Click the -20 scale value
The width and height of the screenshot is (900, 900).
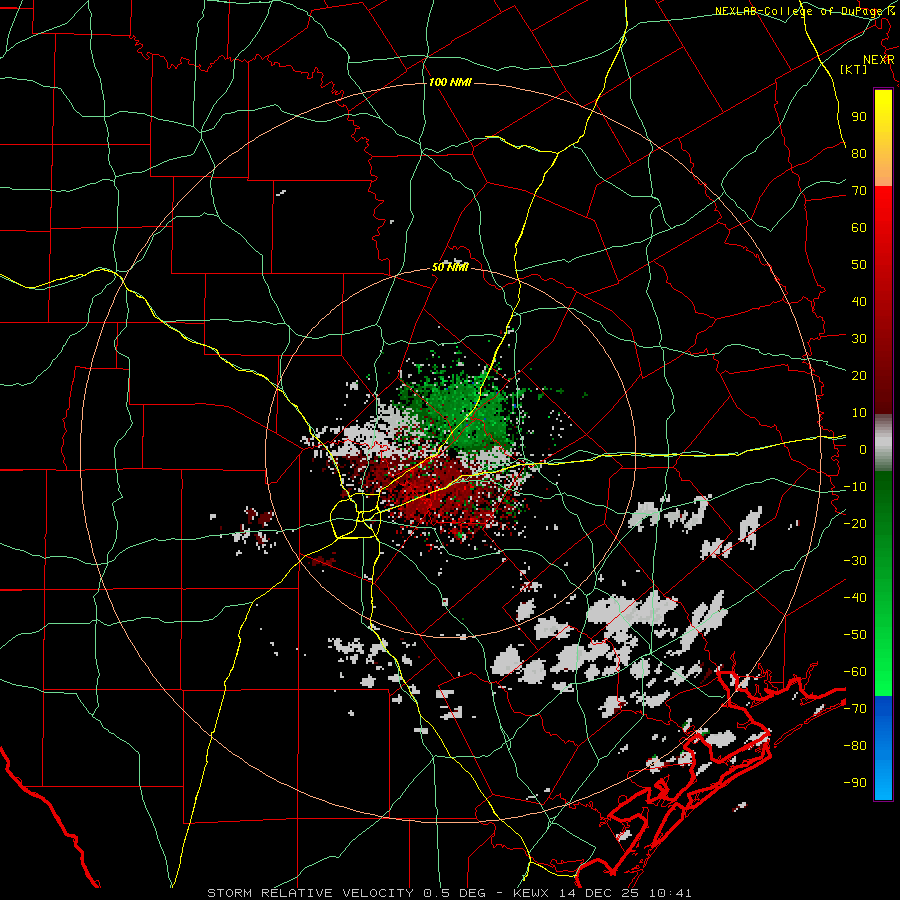tap(855, 523)
